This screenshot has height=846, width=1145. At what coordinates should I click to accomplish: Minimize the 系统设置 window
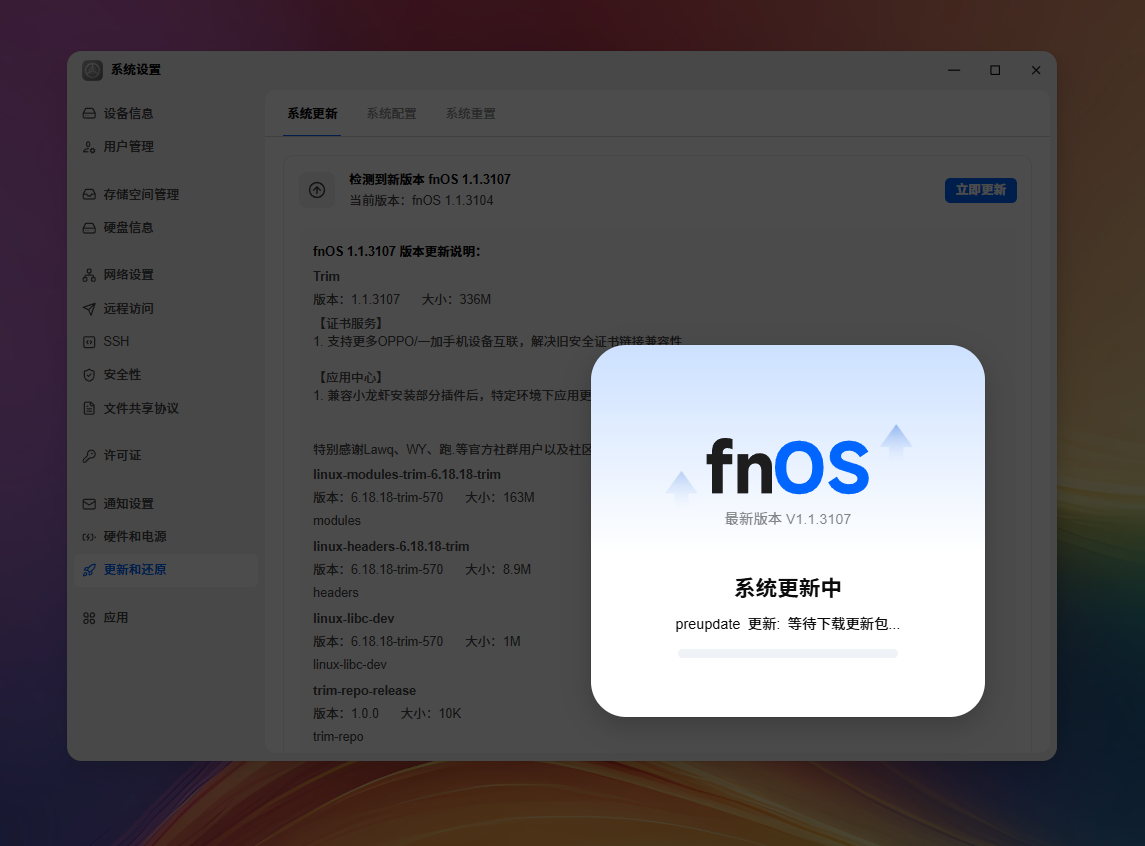click(x=954, y=70)
